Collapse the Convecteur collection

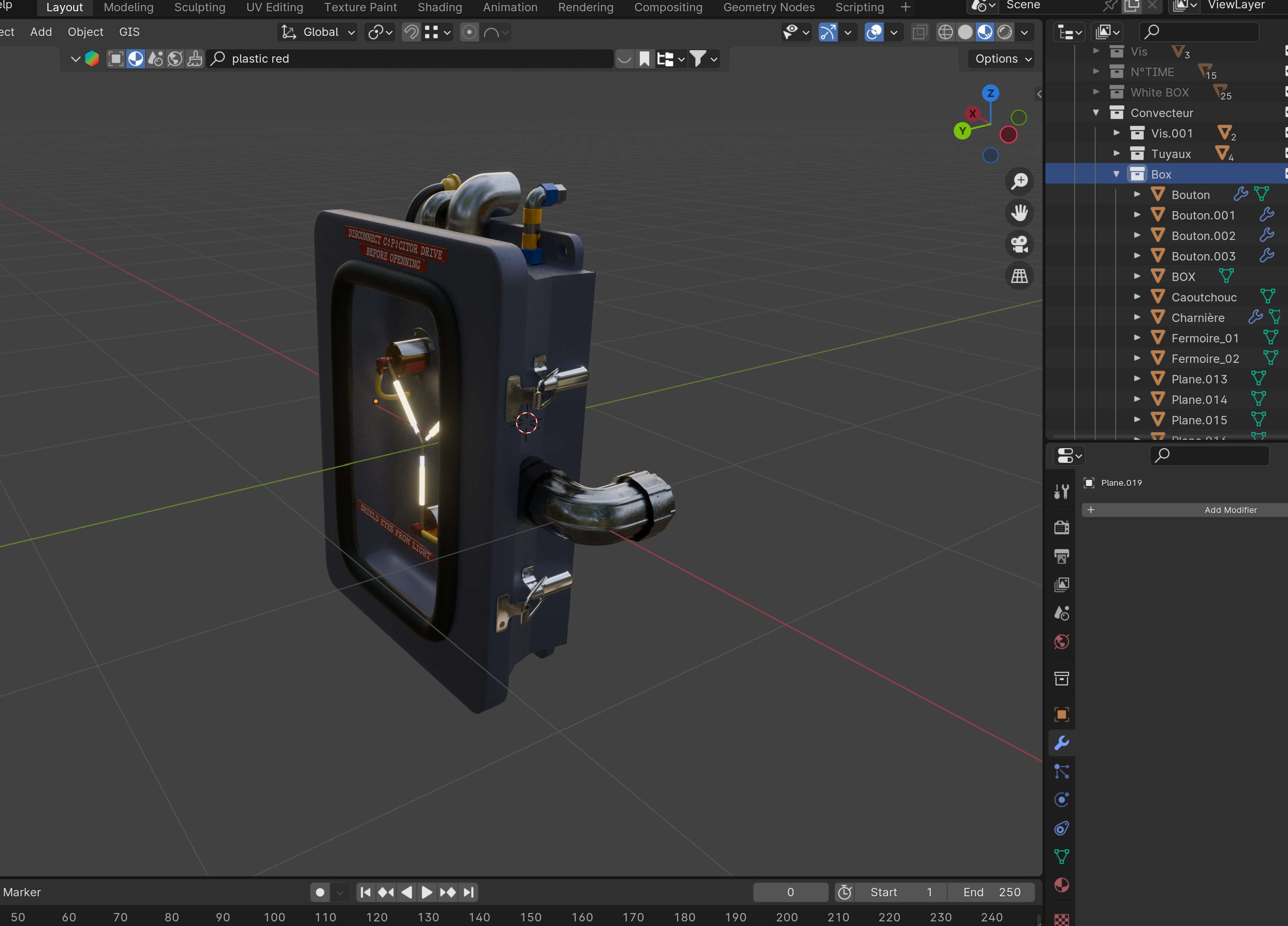click(x=1096, y=112)
